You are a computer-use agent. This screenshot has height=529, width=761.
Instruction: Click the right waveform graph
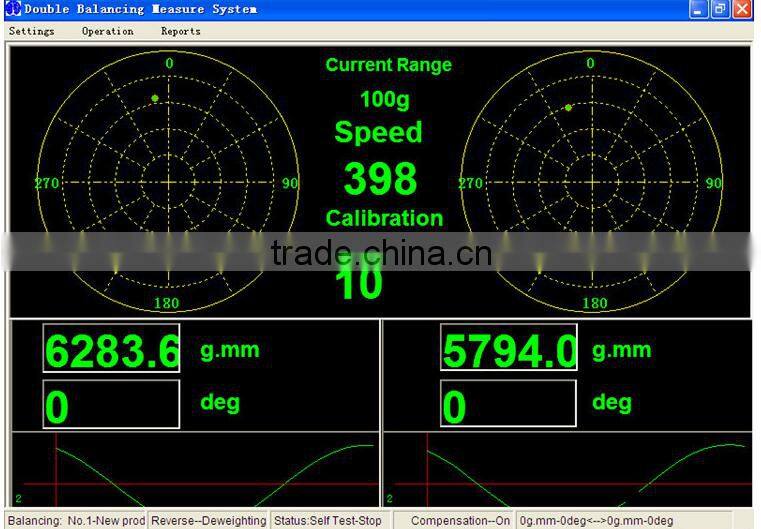(x=567, y=469)
